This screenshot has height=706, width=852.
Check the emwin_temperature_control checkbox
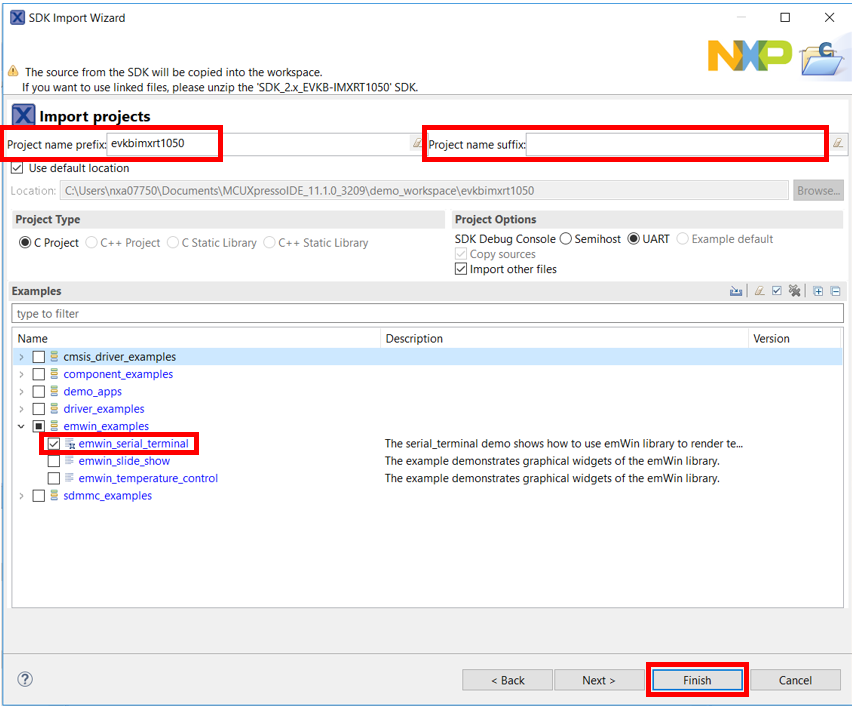click(54, 479)
